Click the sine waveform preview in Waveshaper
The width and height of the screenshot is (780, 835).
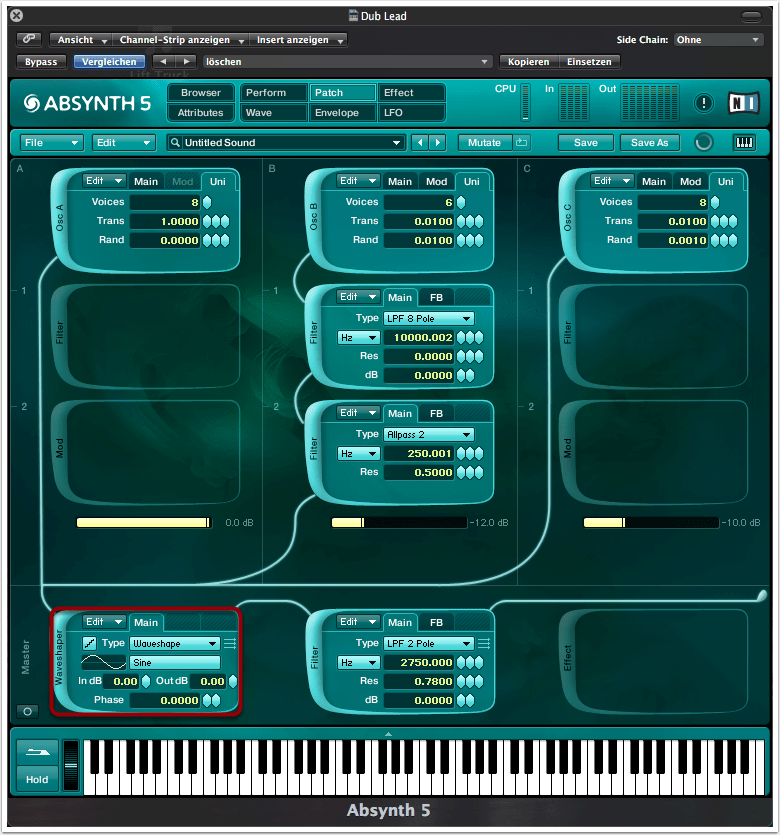coord(103,662)
